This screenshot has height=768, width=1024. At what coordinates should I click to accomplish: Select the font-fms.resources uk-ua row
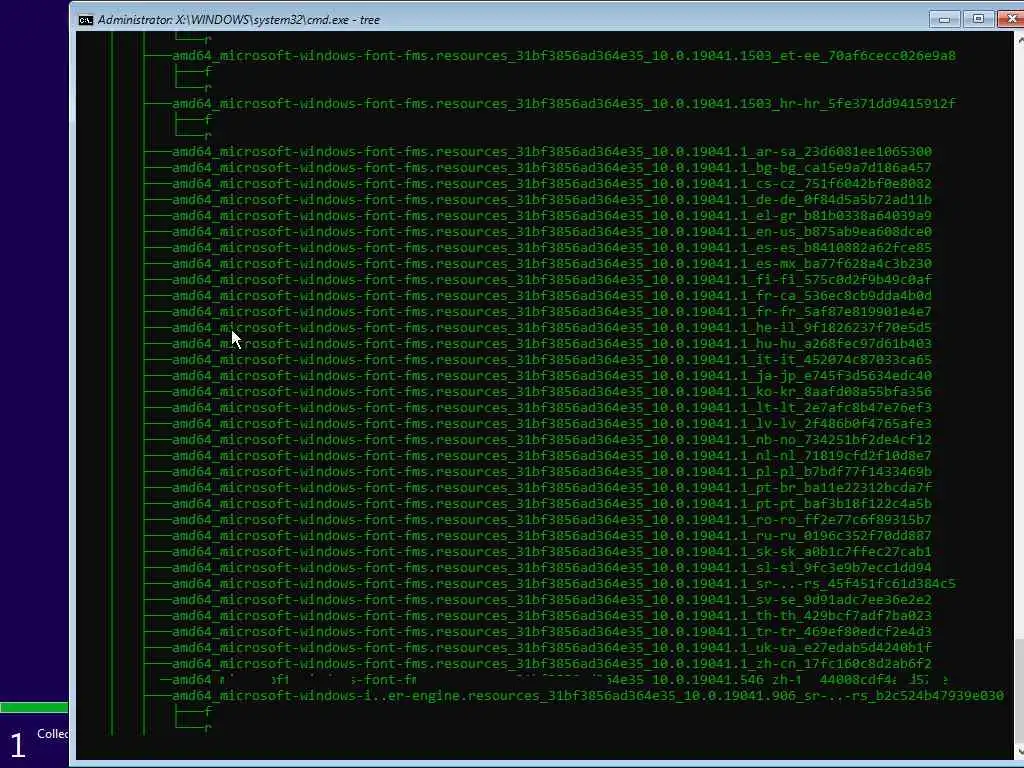(552, 647)
